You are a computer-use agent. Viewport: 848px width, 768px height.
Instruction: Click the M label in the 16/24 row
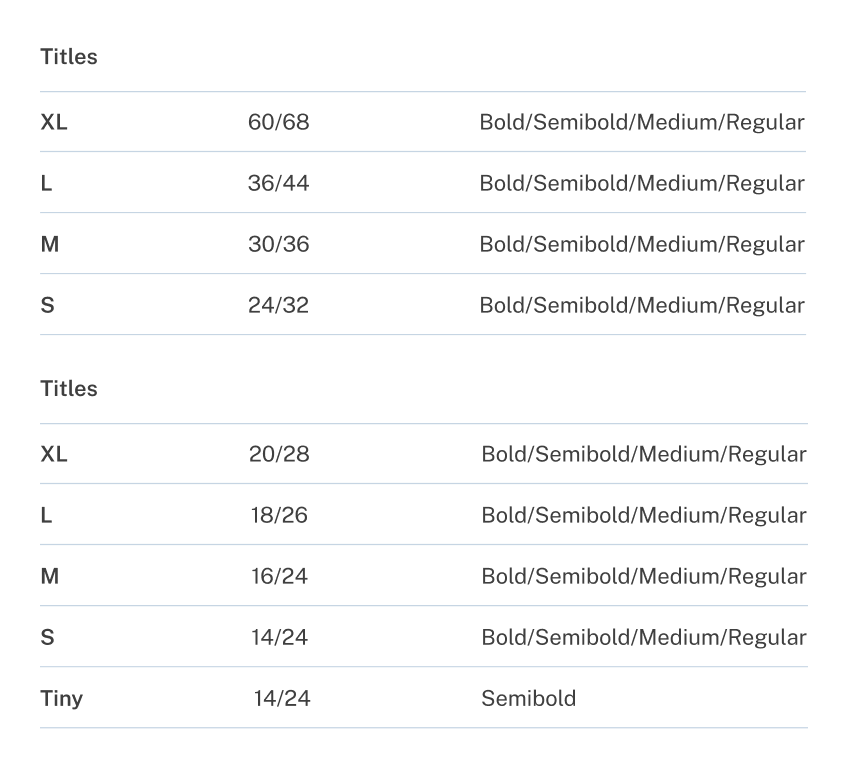50,577
